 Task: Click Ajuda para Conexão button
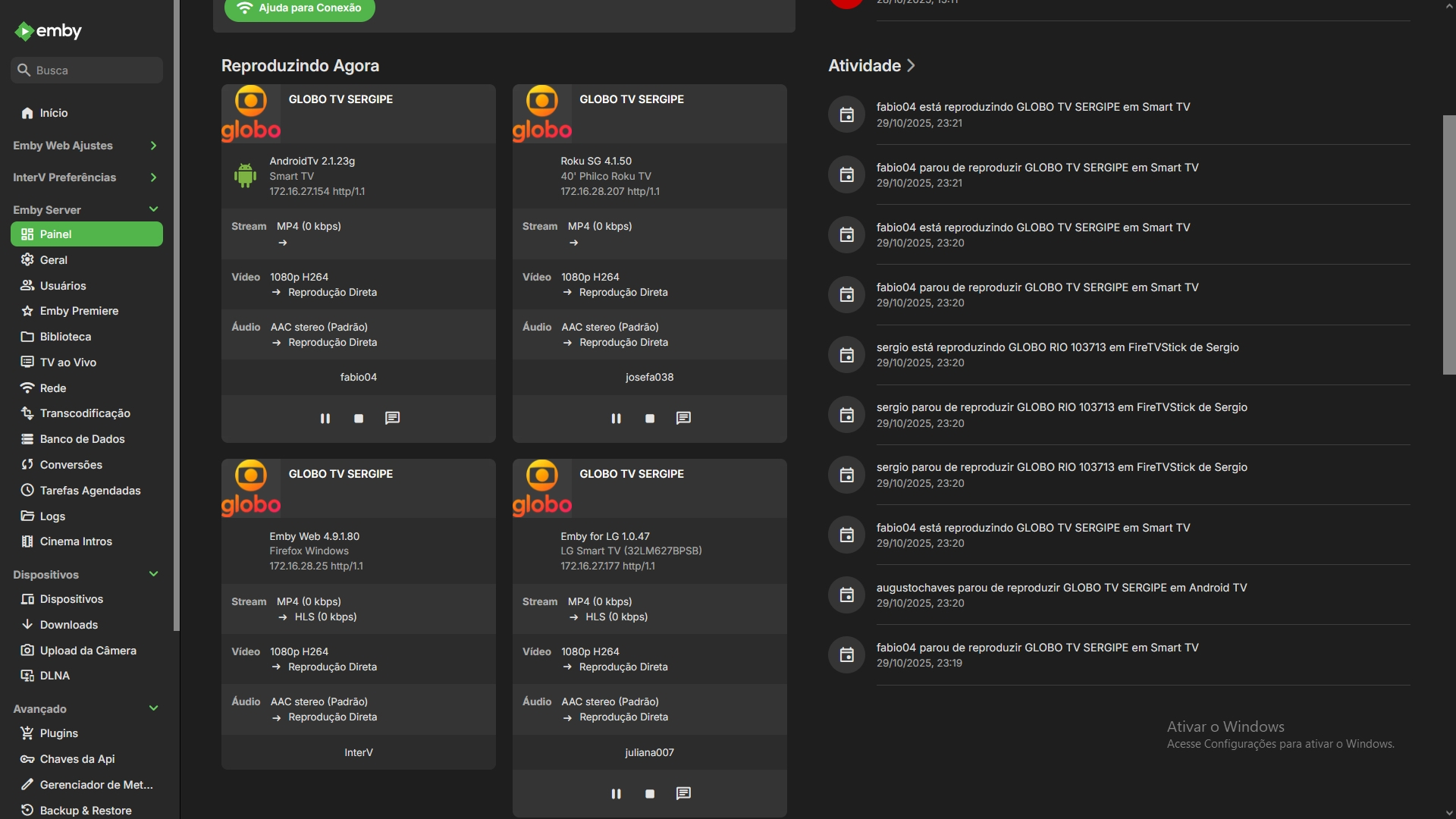click(x=300, y=8)
